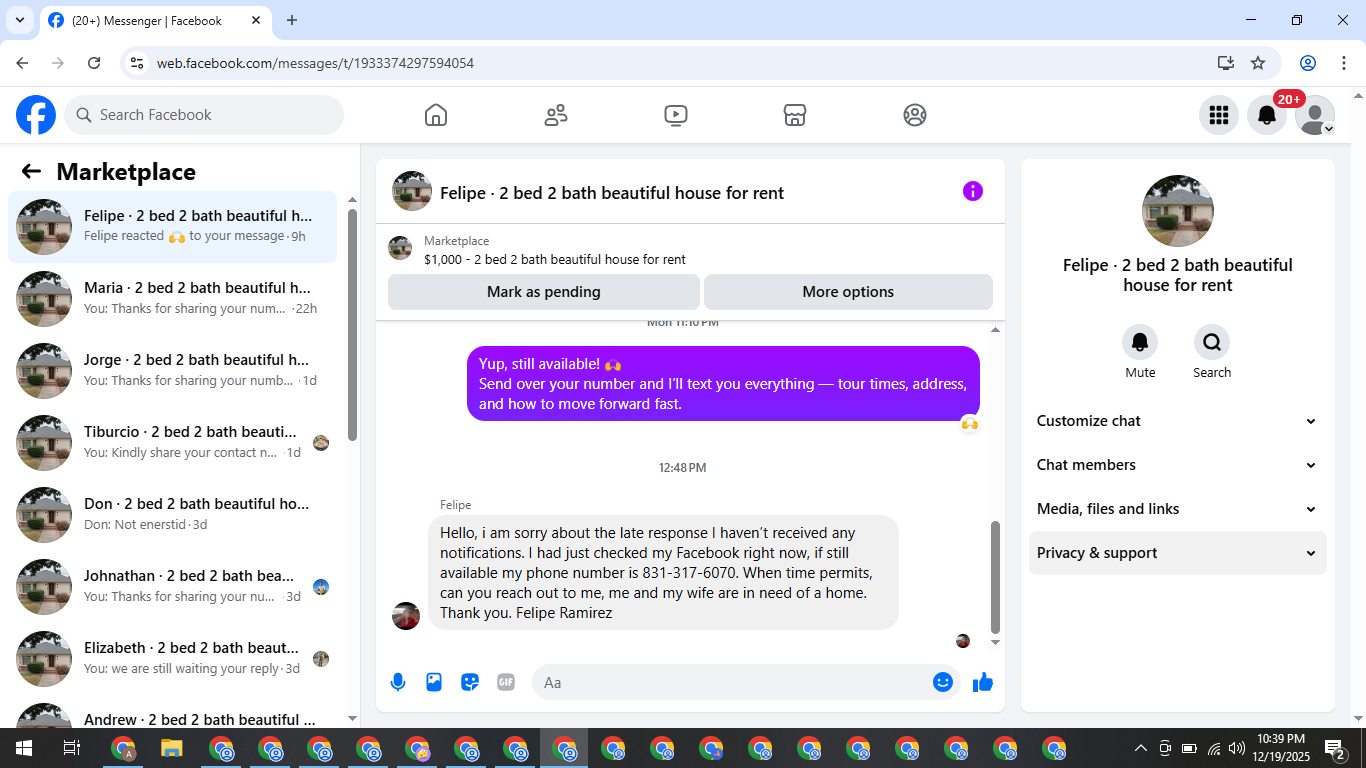Click the sent message purple bubble
The height and width of the screenshot is (768, 1366).
pyautogui.click(x=723, y=384)
